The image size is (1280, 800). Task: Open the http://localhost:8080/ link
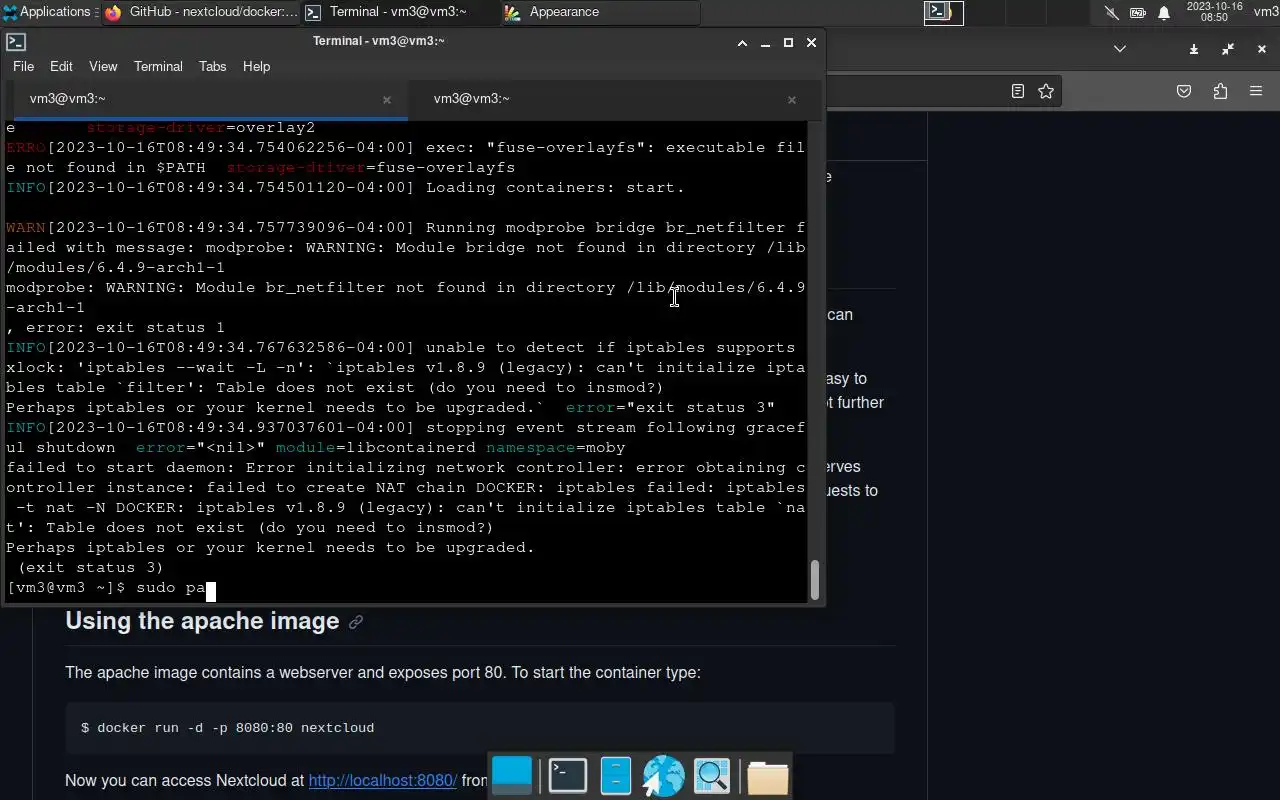tap(382, 780)
